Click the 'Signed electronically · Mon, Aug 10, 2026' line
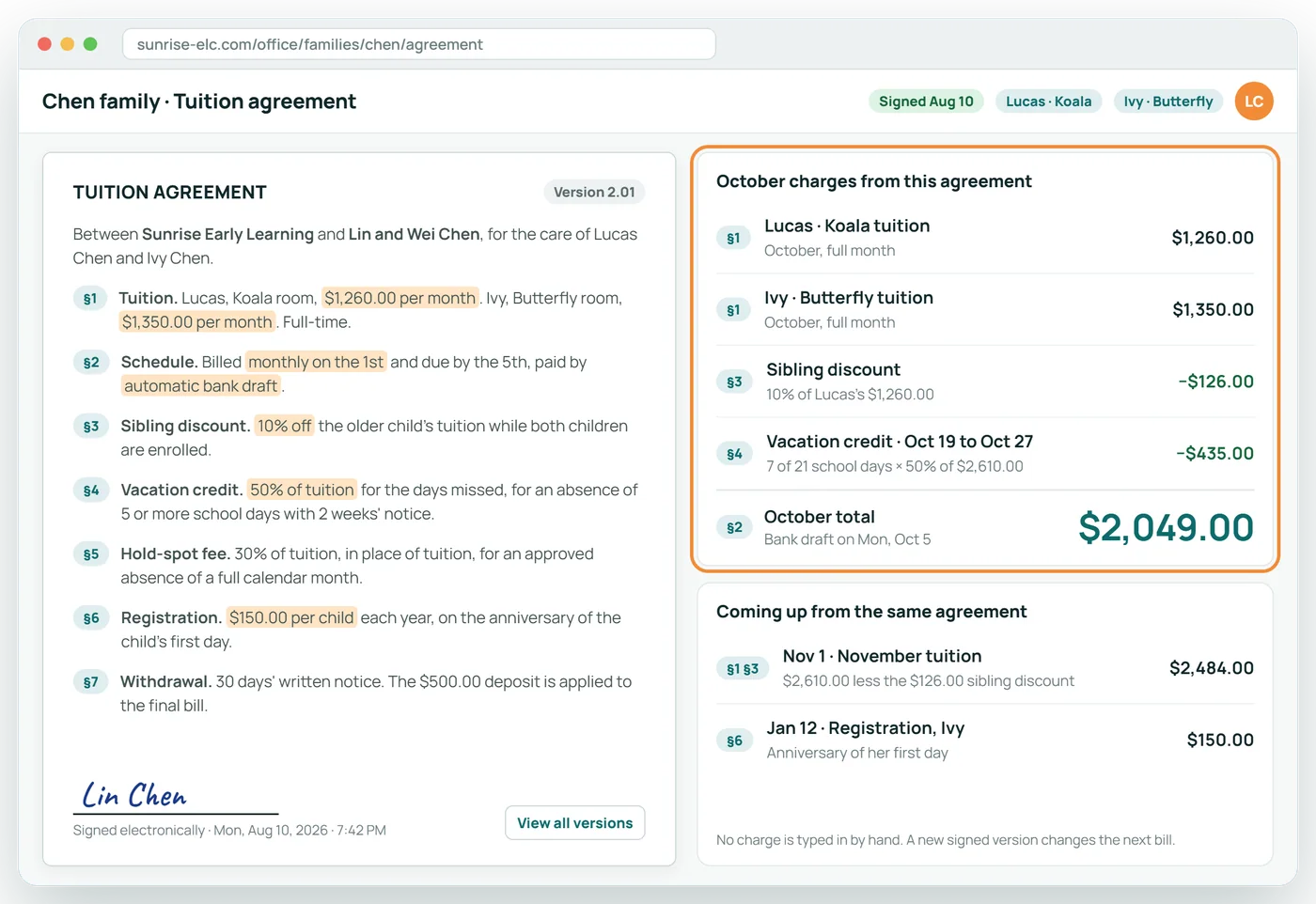Image resolution: width=1316 pixels, height=904 pixels. 229,831
